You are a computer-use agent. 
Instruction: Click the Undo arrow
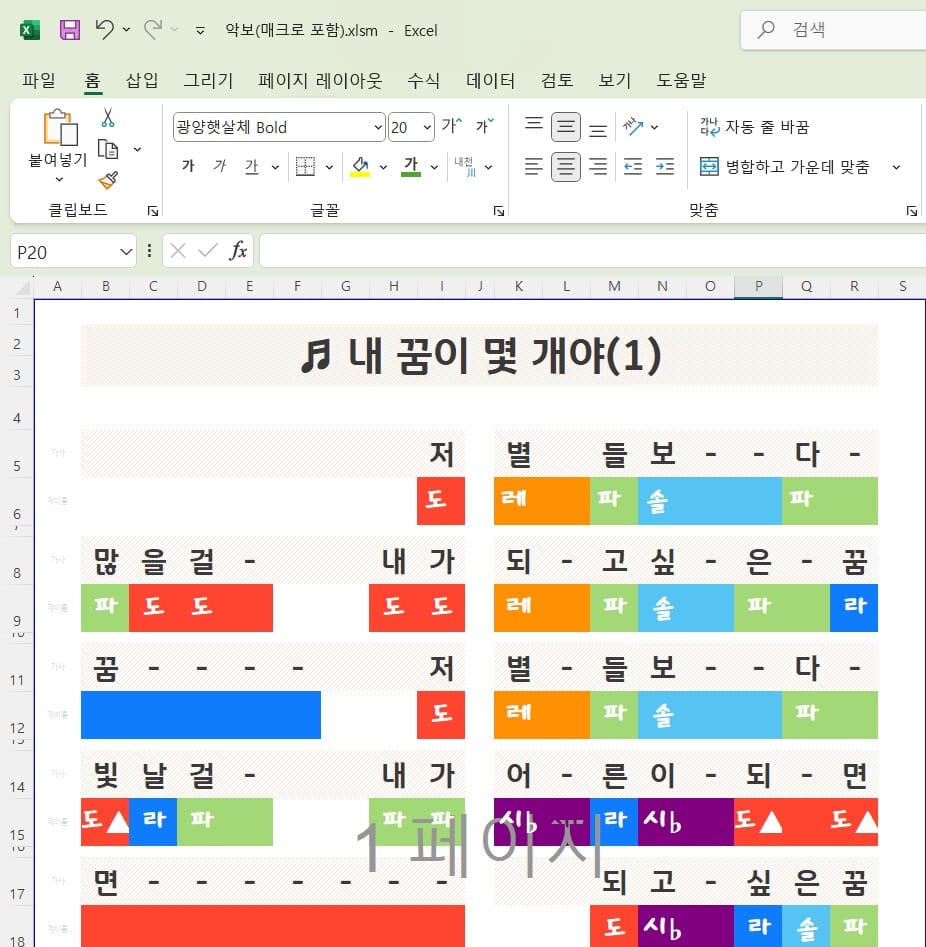point(104,30)
